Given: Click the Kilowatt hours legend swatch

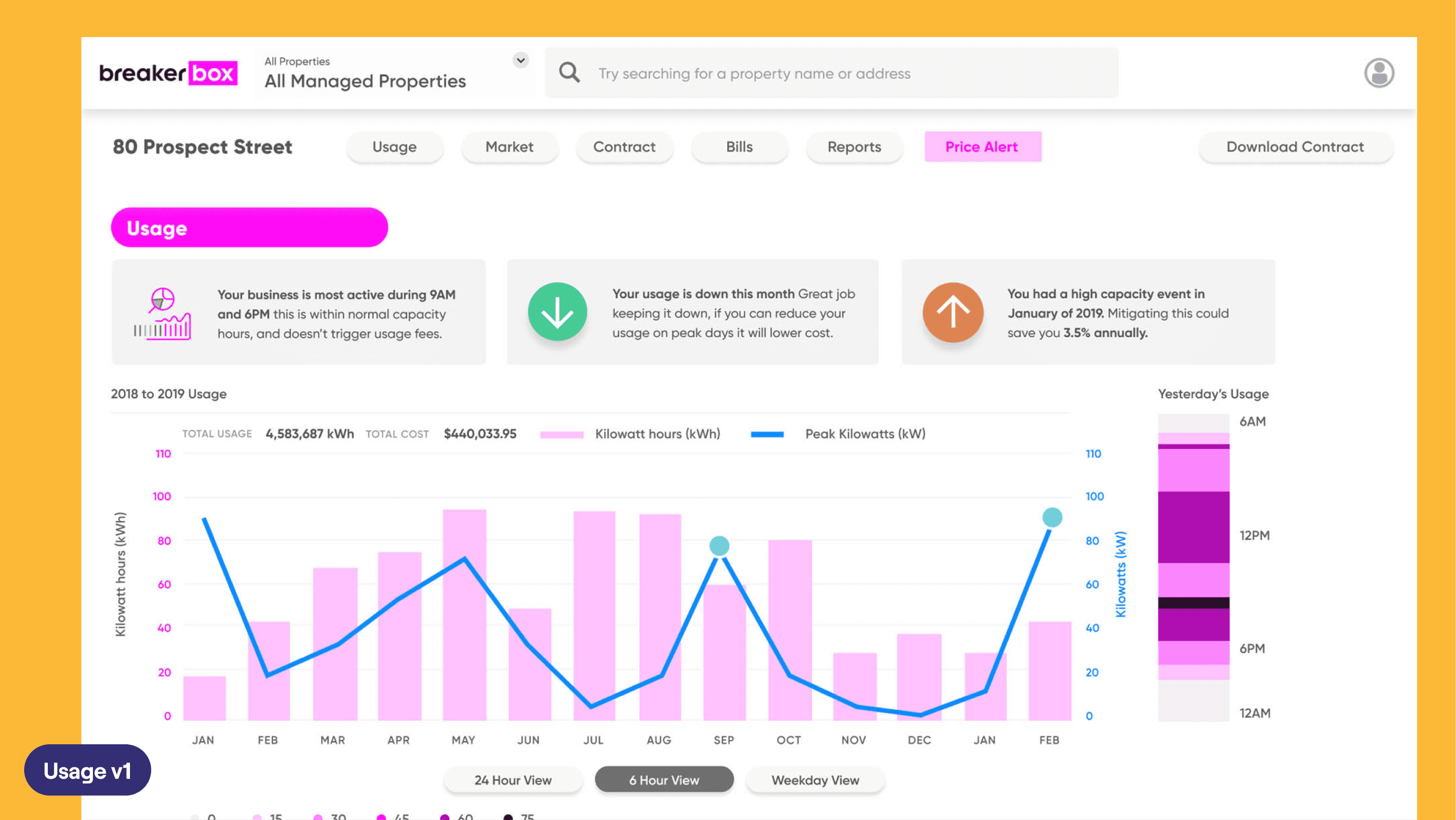Looking at the screenshot, I should [562, 434].
